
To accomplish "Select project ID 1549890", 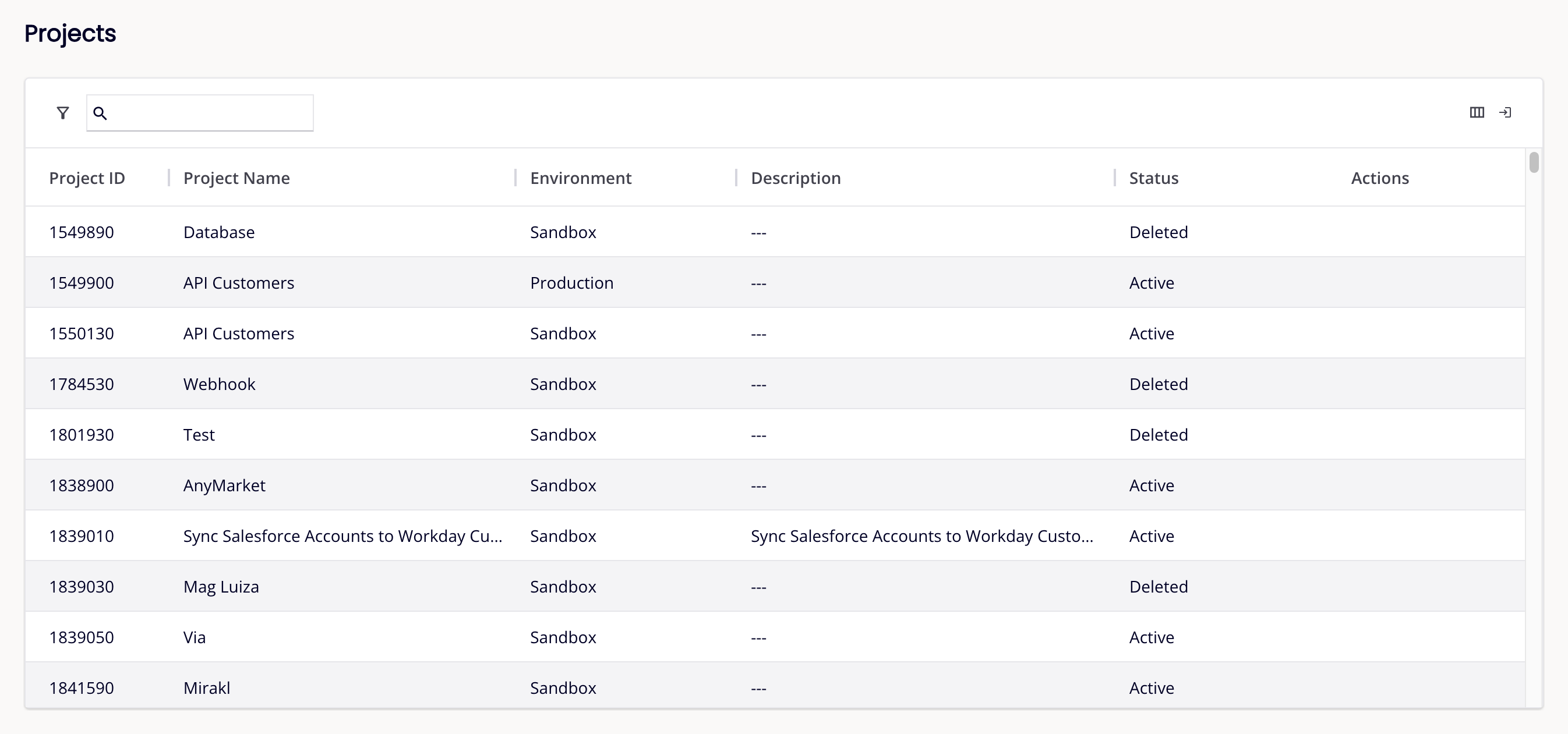I will tap(82, 232).
